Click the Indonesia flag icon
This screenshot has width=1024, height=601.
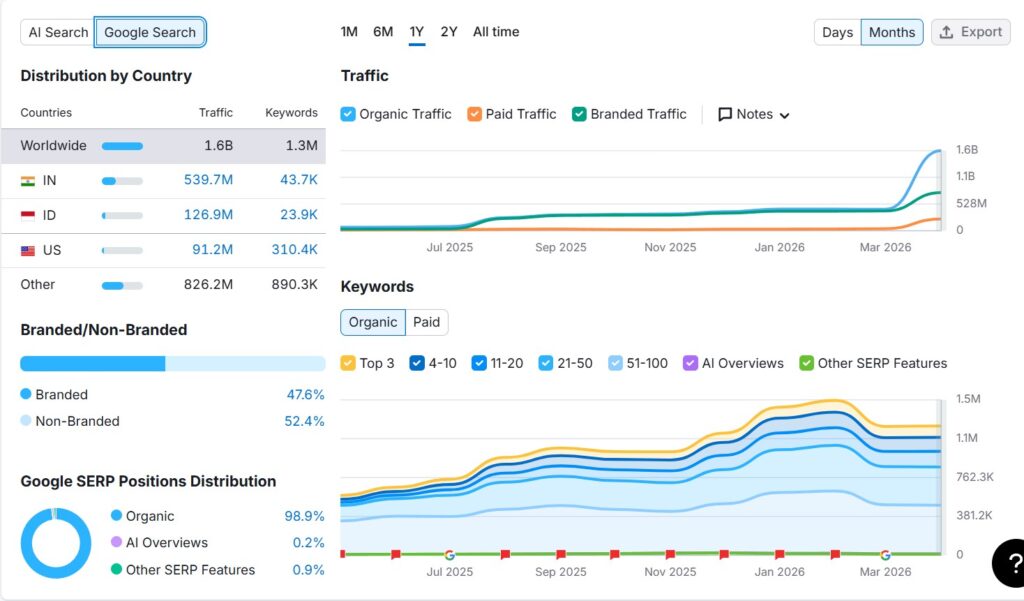[x=27, y=214]
